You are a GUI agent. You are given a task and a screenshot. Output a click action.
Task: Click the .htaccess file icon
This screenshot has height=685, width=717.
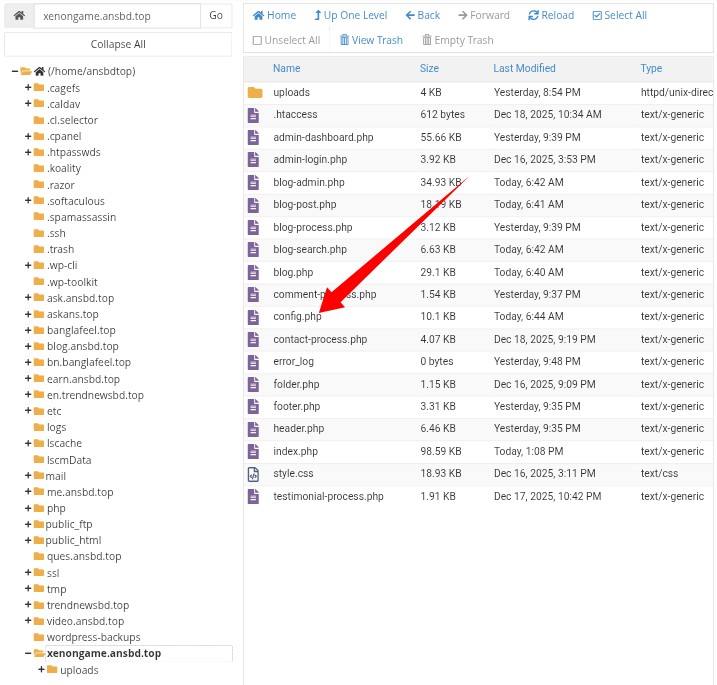click(253, 115)
